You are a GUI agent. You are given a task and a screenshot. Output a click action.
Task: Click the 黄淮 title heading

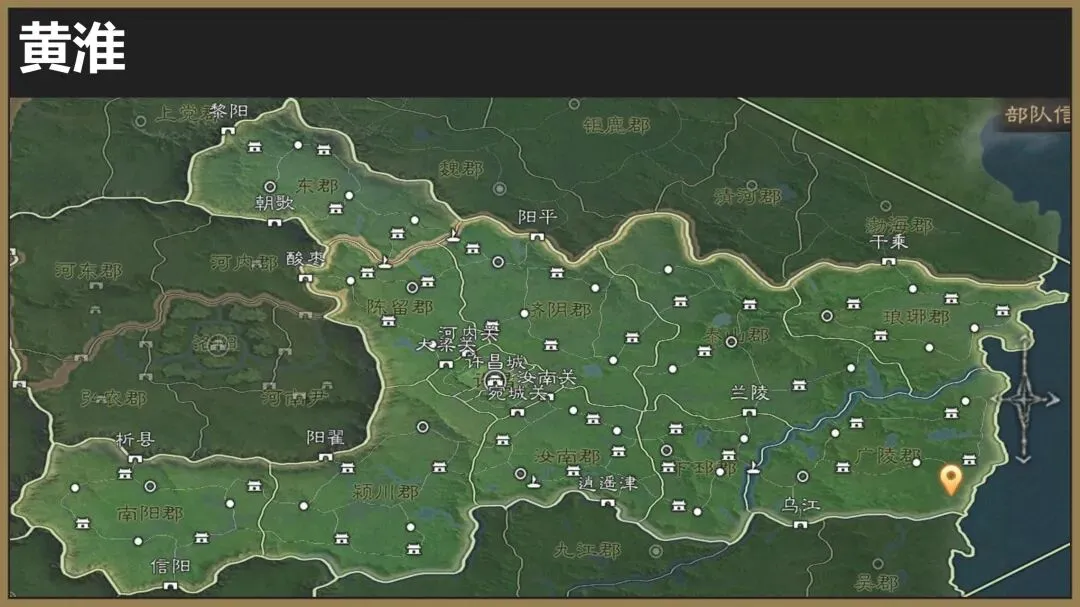pyautogui.click(x=72, y=48)
